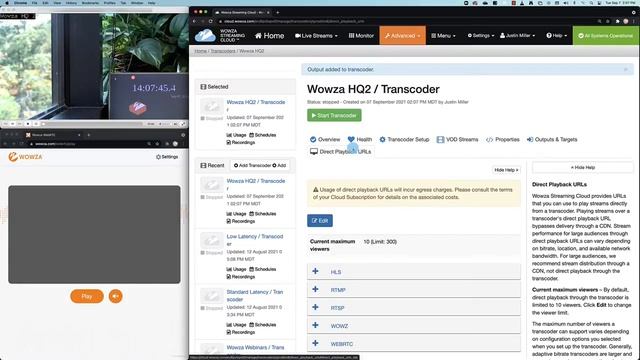Expand the WOWZ playback URL section

coord(413,326)
